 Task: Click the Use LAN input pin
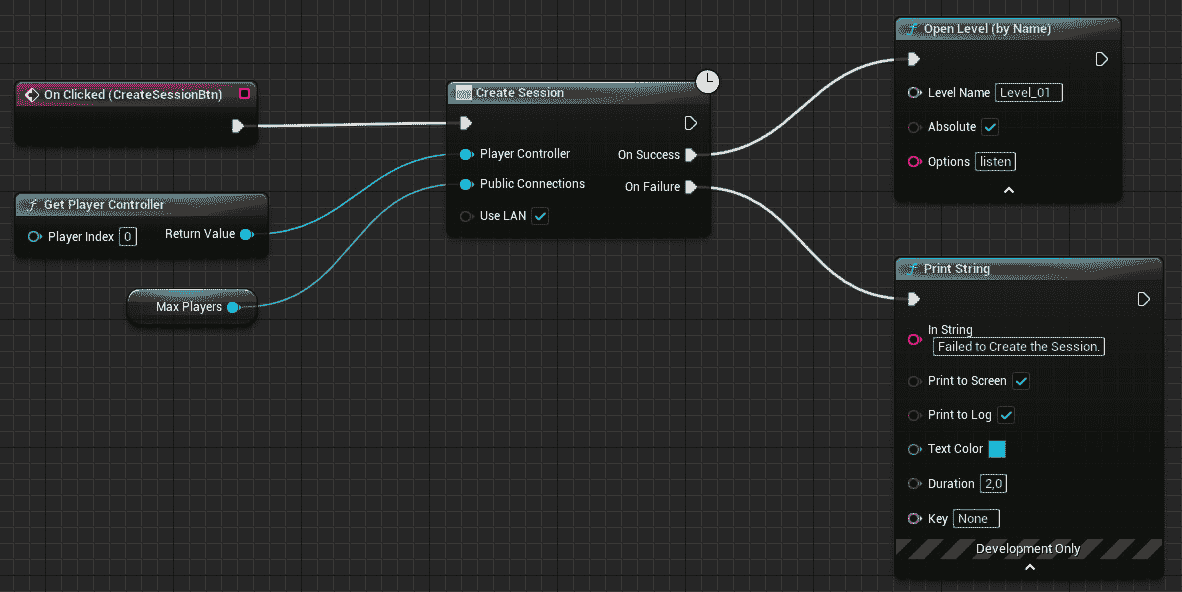467,216
